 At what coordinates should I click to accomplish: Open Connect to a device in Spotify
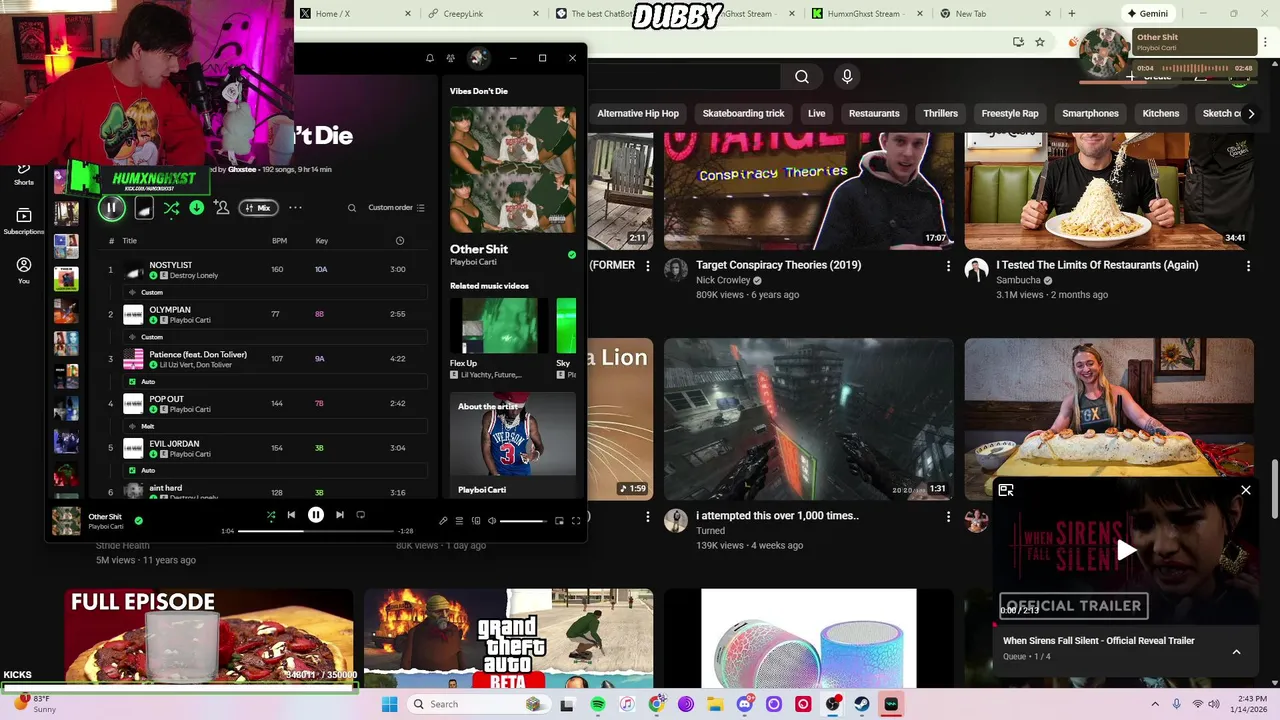[x=476, y=521]
